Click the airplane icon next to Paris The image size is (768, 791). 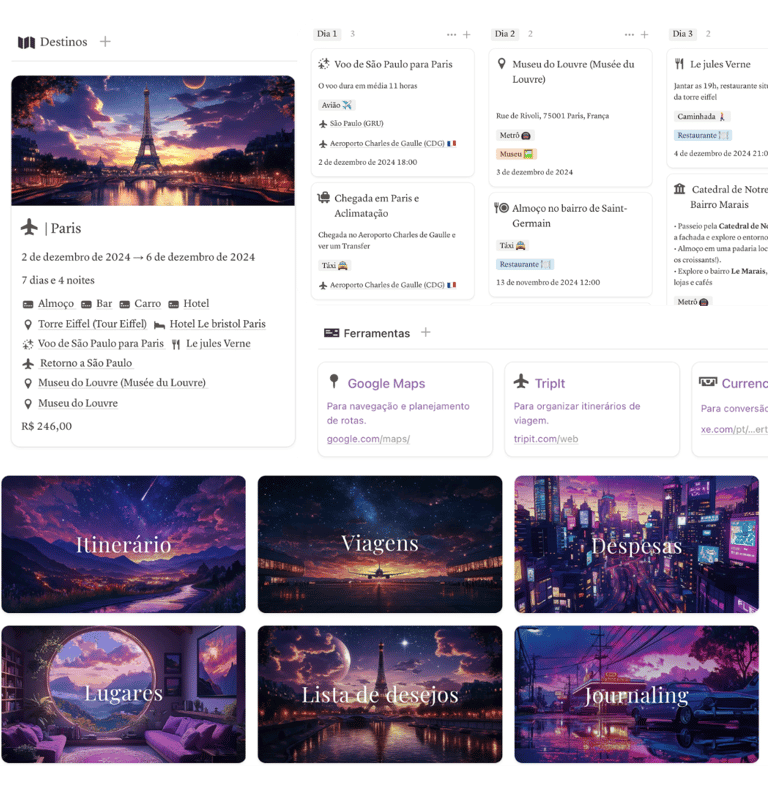point(29,227)
